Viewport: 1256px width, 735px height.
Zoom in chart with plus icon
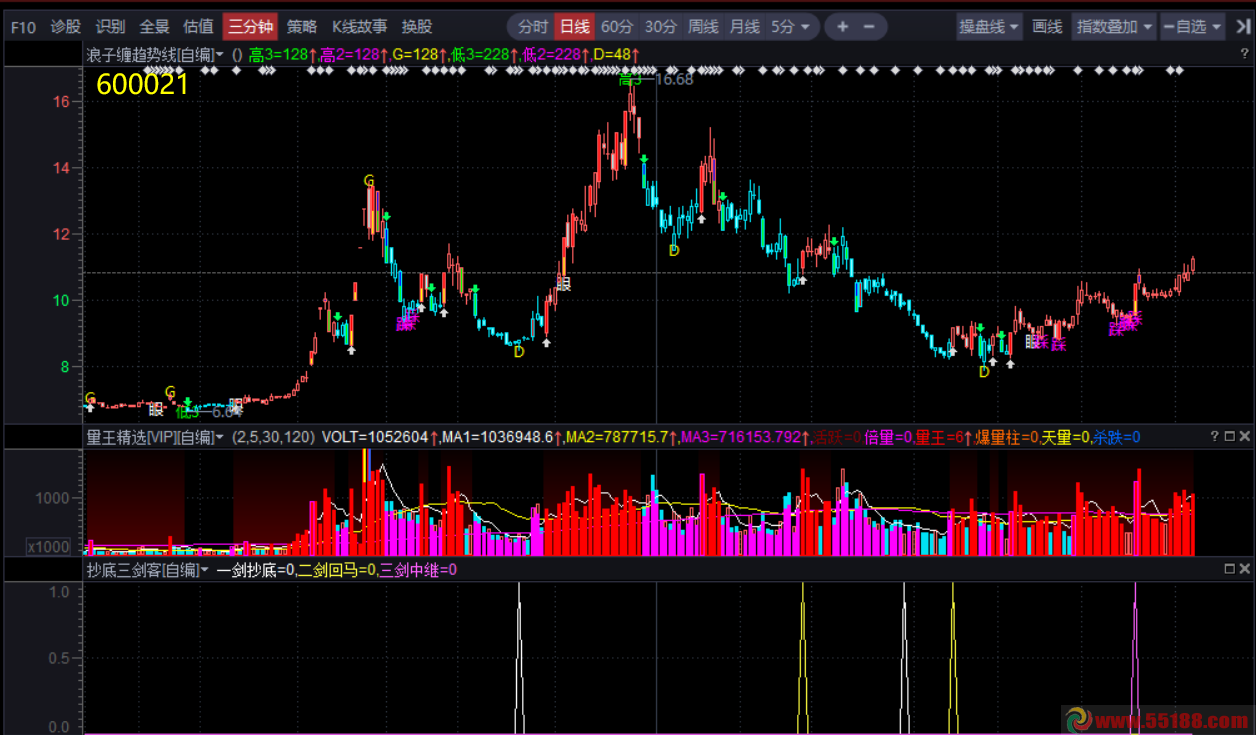point(843,27)
